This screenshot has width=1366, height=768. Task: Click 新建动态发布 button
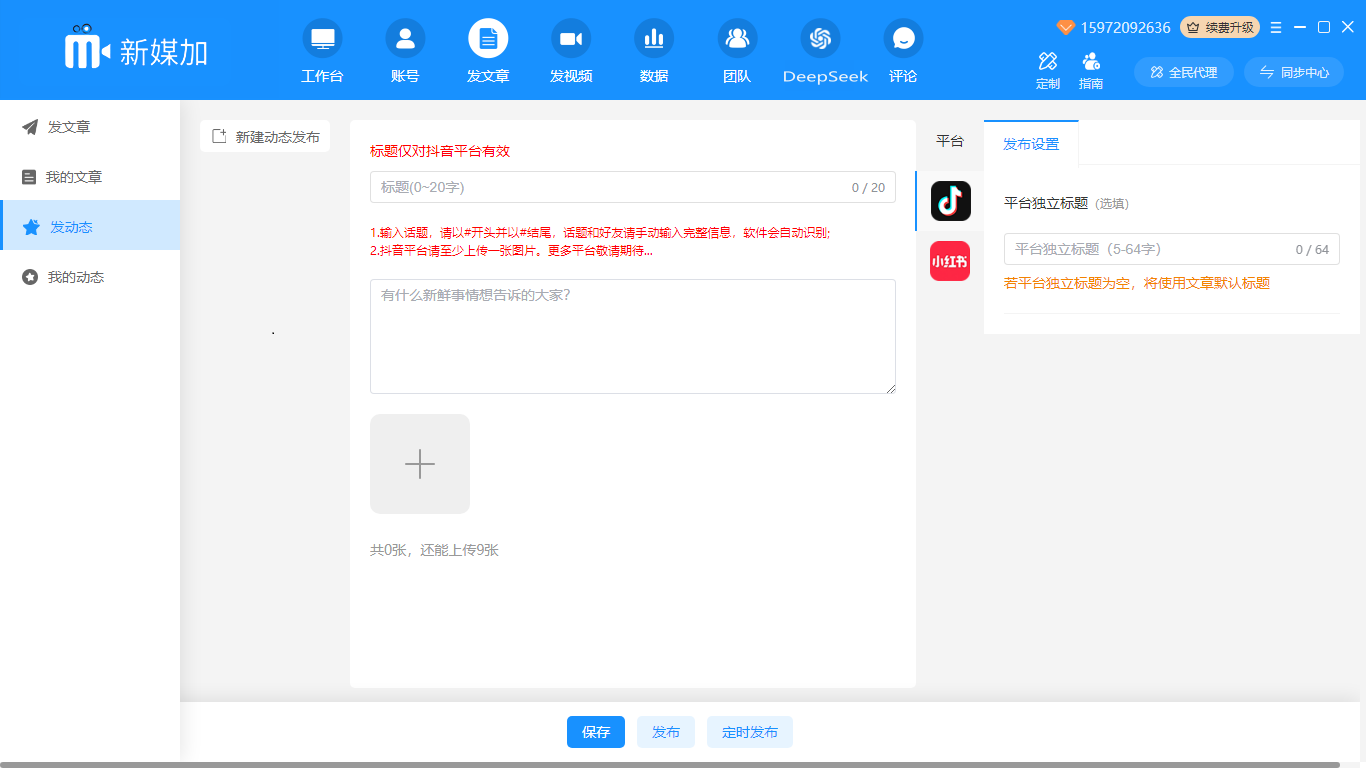[265, 137]
